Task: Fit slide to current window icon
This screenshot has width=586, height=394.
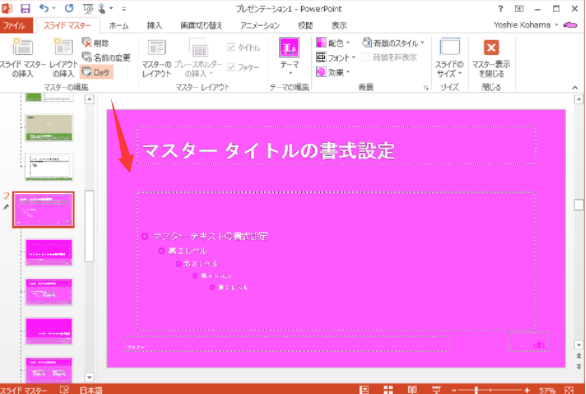Action: click(x=570, y=390)
